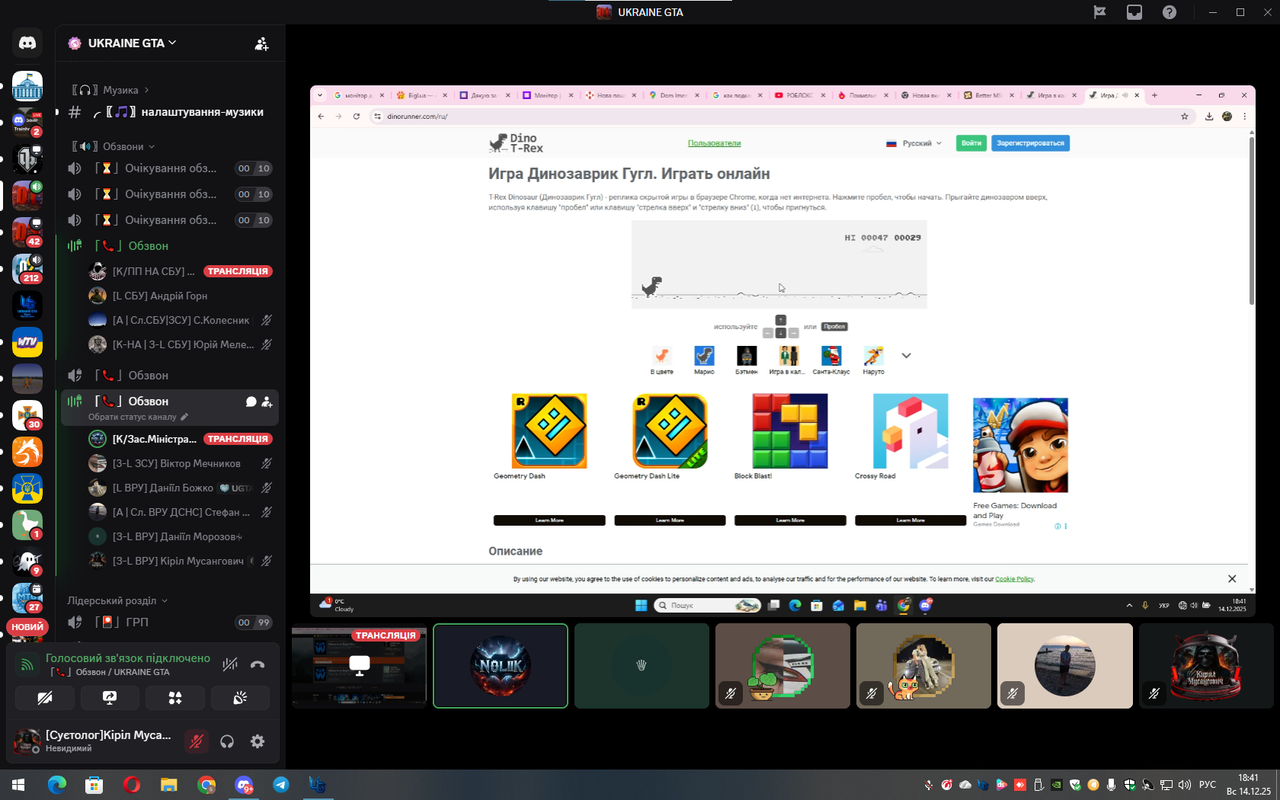This screenshot has height=800, width=1280.
Task: Click the Пошук search box in streamed taskbar
Action: tap(707, 605)
